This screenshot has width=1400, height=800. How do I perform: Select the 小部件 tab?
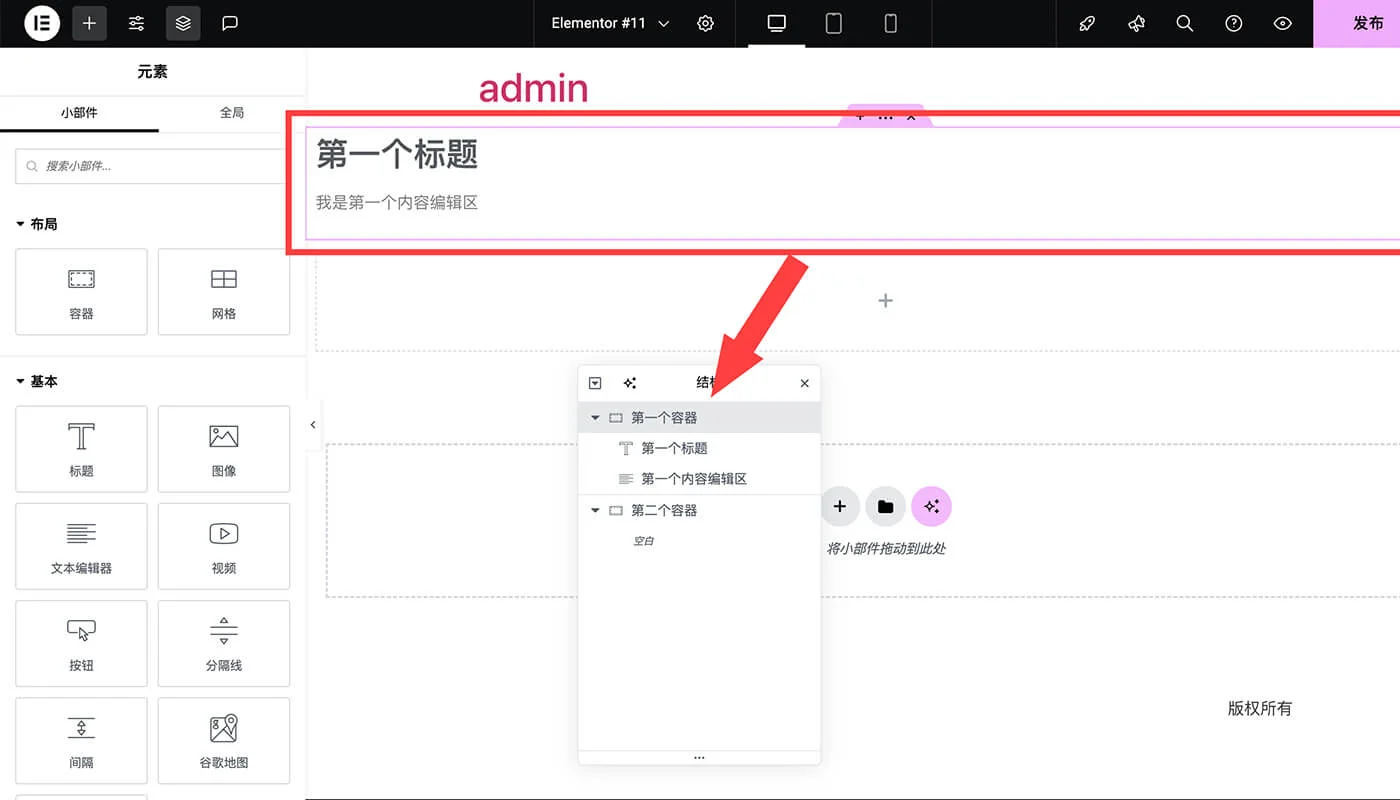coord(79,112)
